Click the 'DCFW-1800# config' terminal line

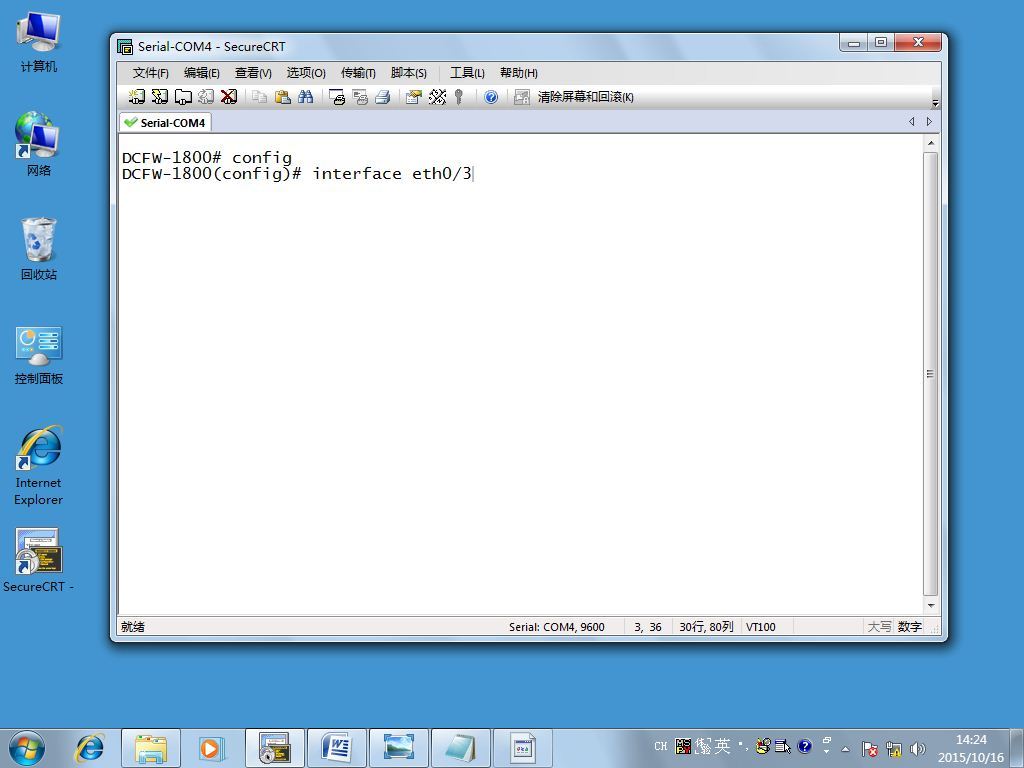(x=207, y=157)
